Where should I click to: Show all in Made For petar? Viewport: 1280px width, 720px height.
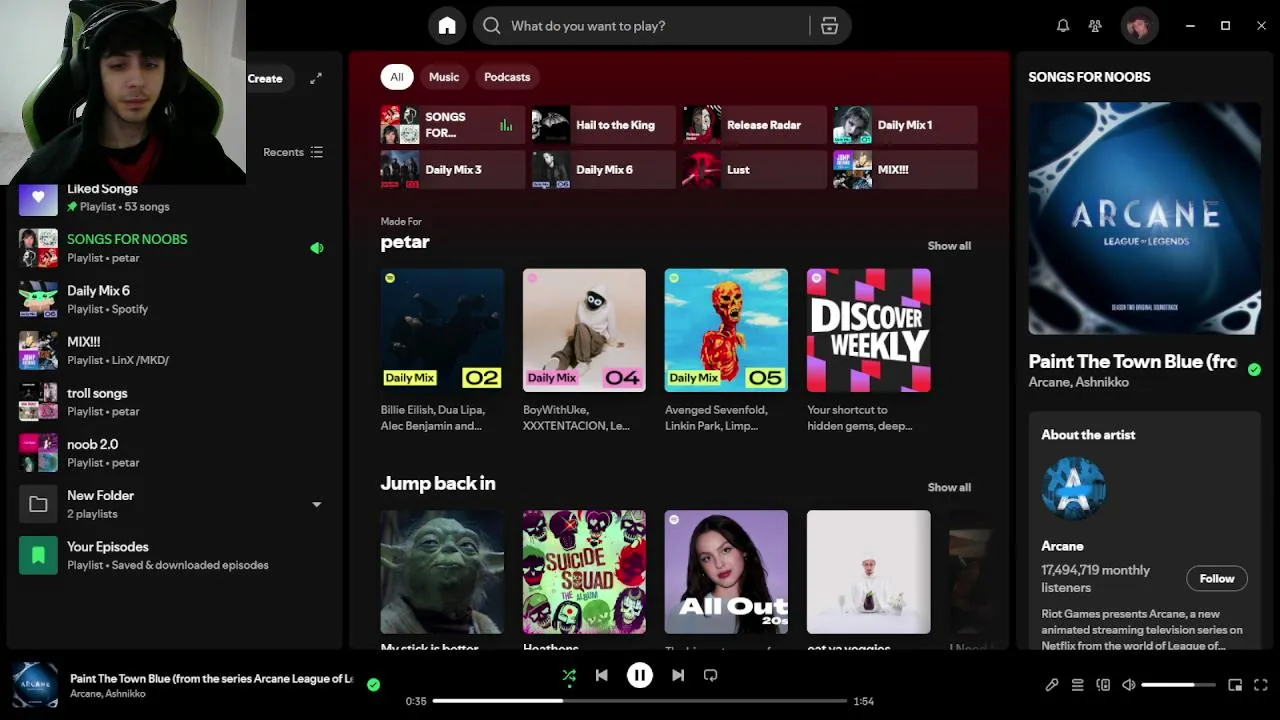coord(949,246)
